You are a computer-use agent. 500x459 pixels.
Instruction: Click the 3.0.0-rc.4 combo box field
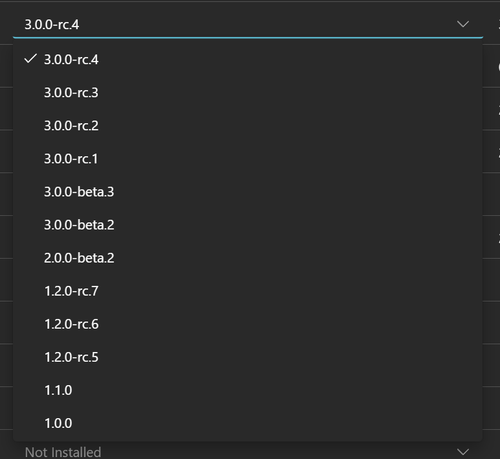(248, 24)
